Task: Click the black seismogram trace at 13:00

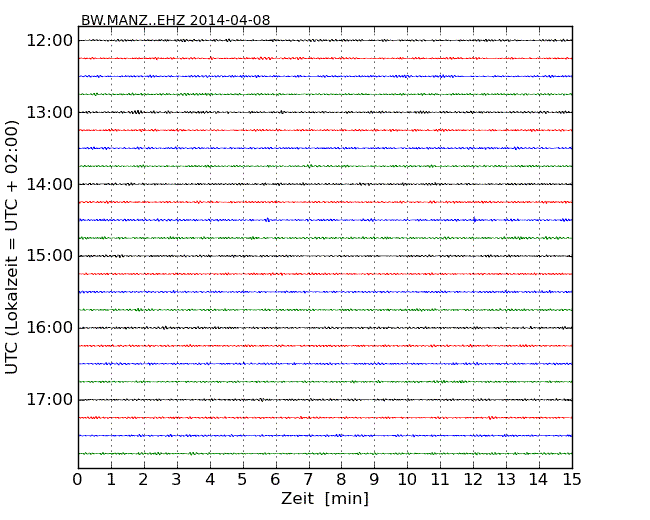Action: click(325, 112)
